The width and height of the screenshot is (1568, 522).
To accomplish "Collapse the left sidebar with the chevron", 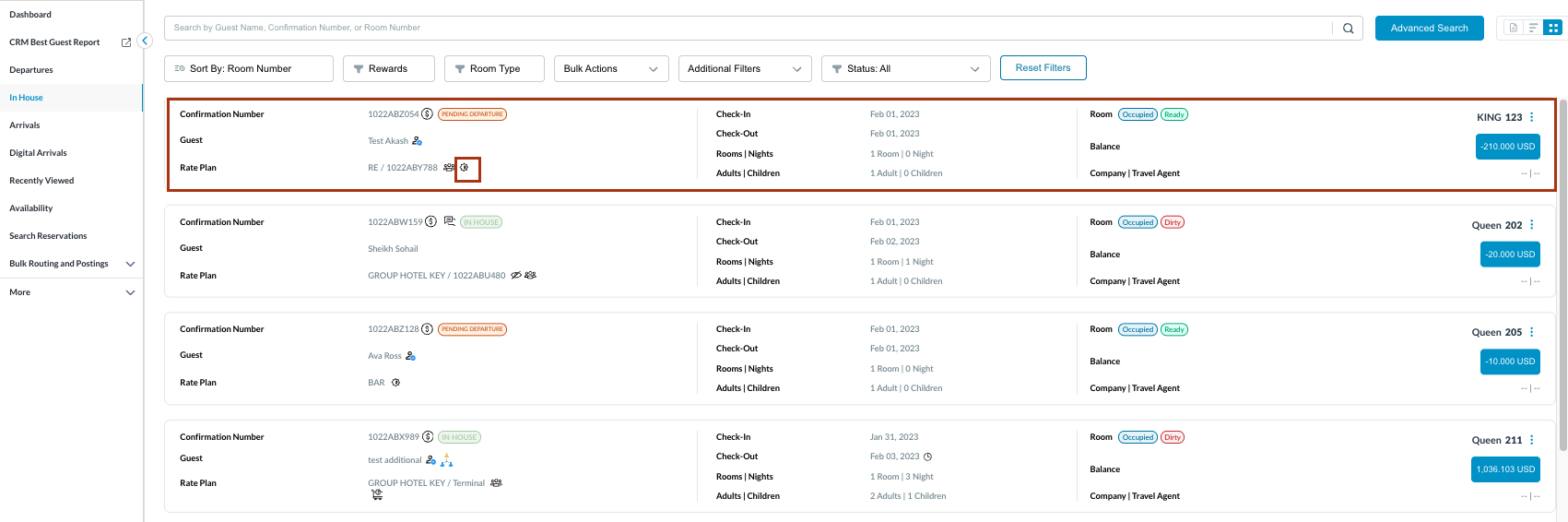I will [145, 41].
